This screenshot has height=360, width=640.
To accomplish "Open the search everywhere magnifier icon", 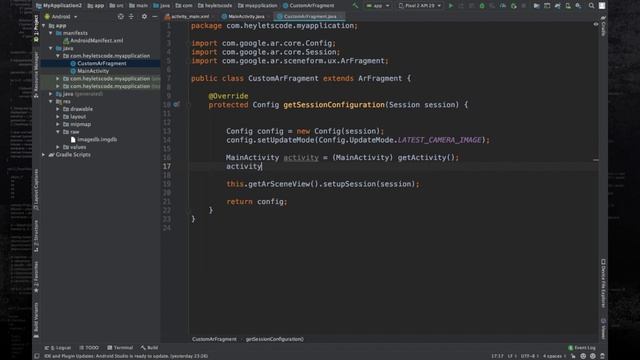I will coord(591,6).
